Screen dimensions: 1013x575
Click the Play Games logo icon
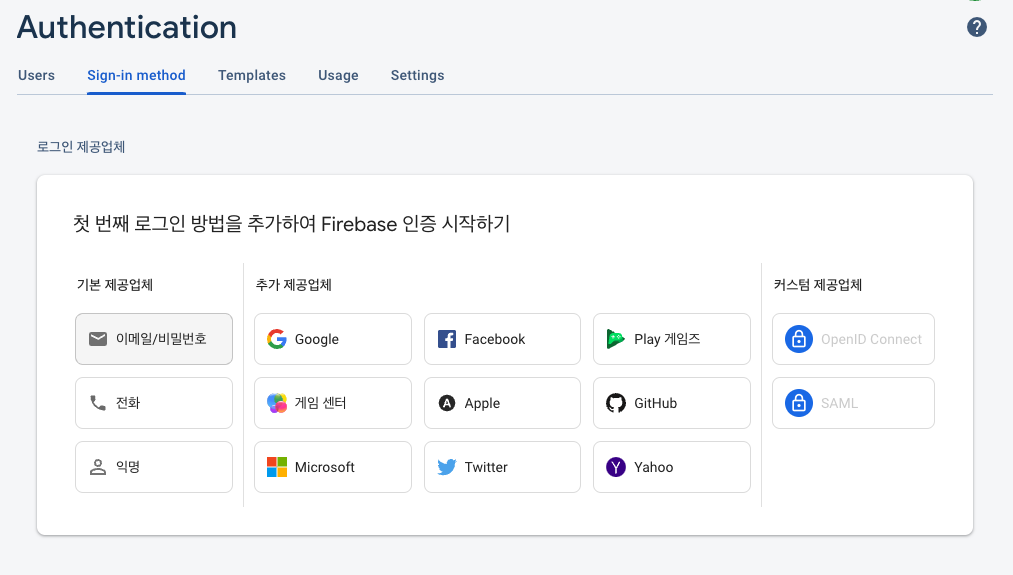pos(616,339)
